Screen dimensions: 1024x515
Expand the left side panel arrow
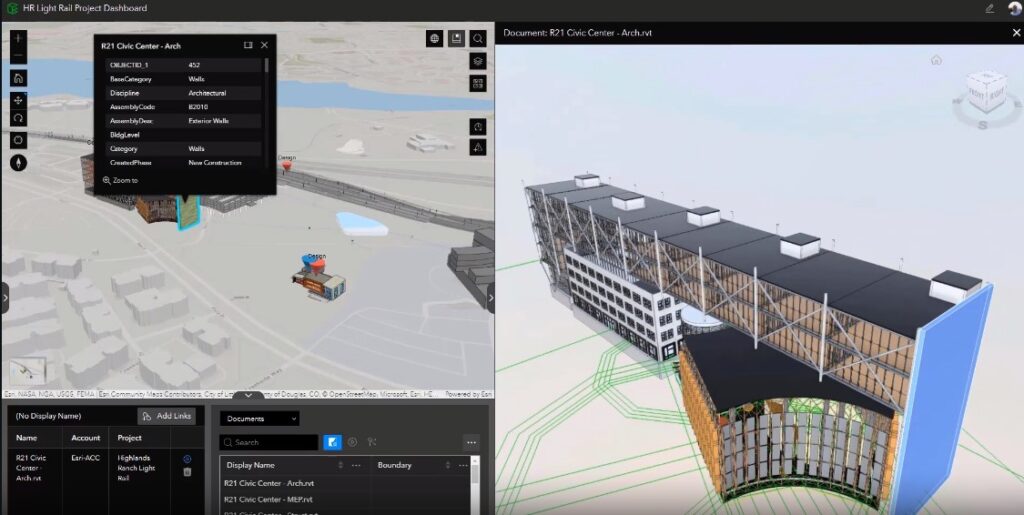pos(5,298)
